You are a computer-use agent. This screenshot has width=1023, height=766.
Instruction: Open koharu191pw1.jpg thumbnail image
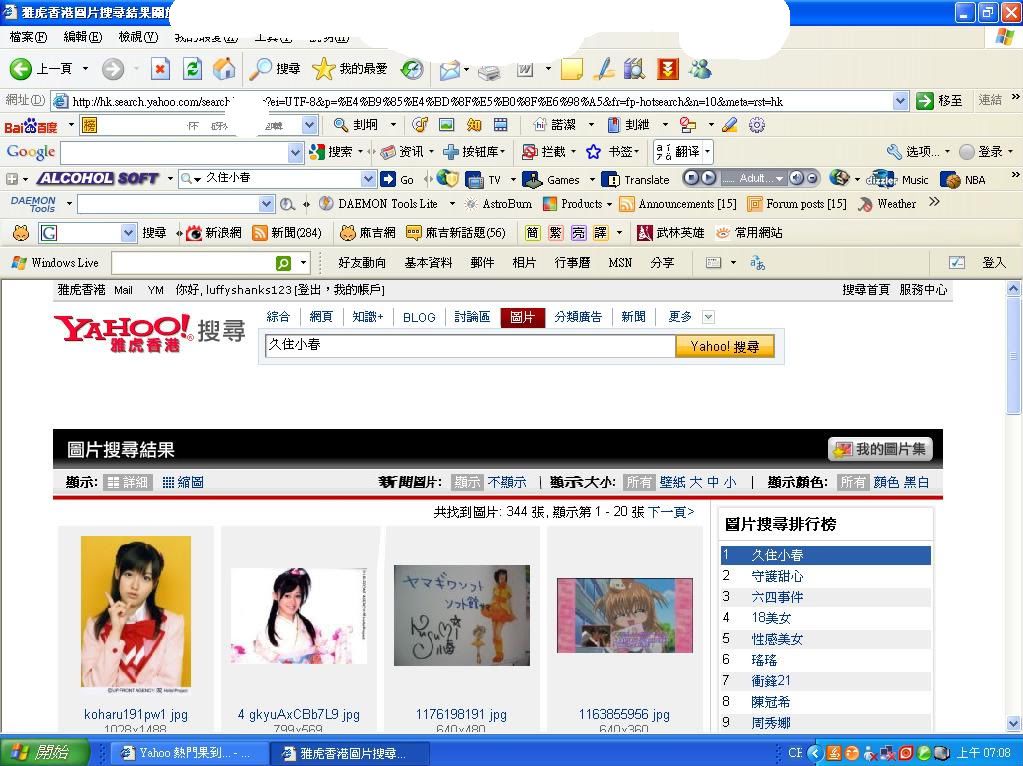(136, 613)
